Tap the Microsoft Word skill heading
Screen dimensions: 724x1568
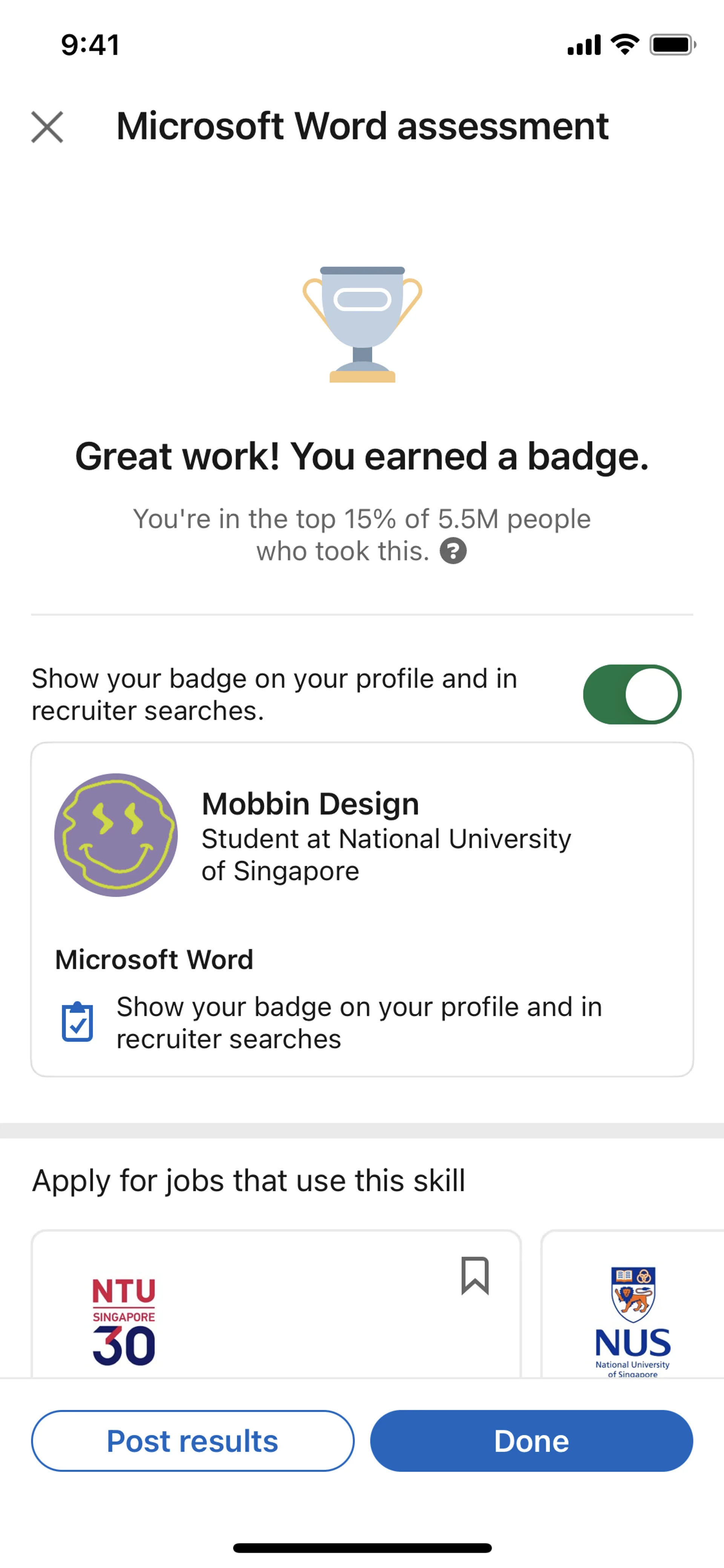[154, 960]
